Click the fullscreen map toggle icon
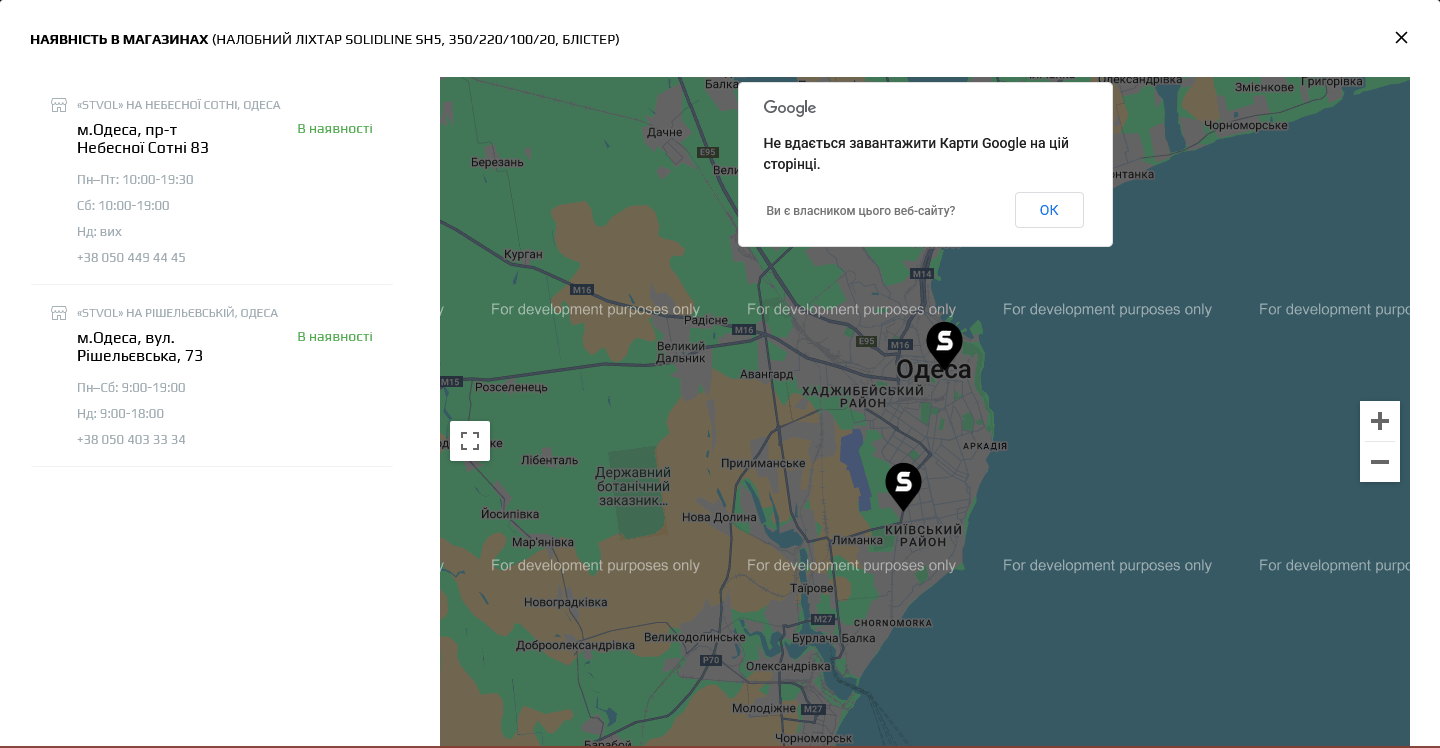 pyautogui.click(x=470, y=441)
